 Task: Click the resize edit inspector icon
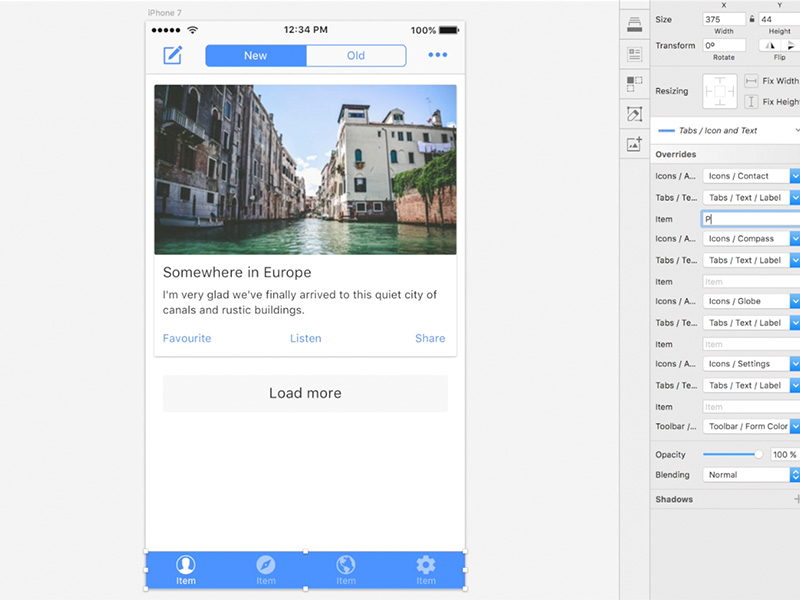[x=634, y=114]
